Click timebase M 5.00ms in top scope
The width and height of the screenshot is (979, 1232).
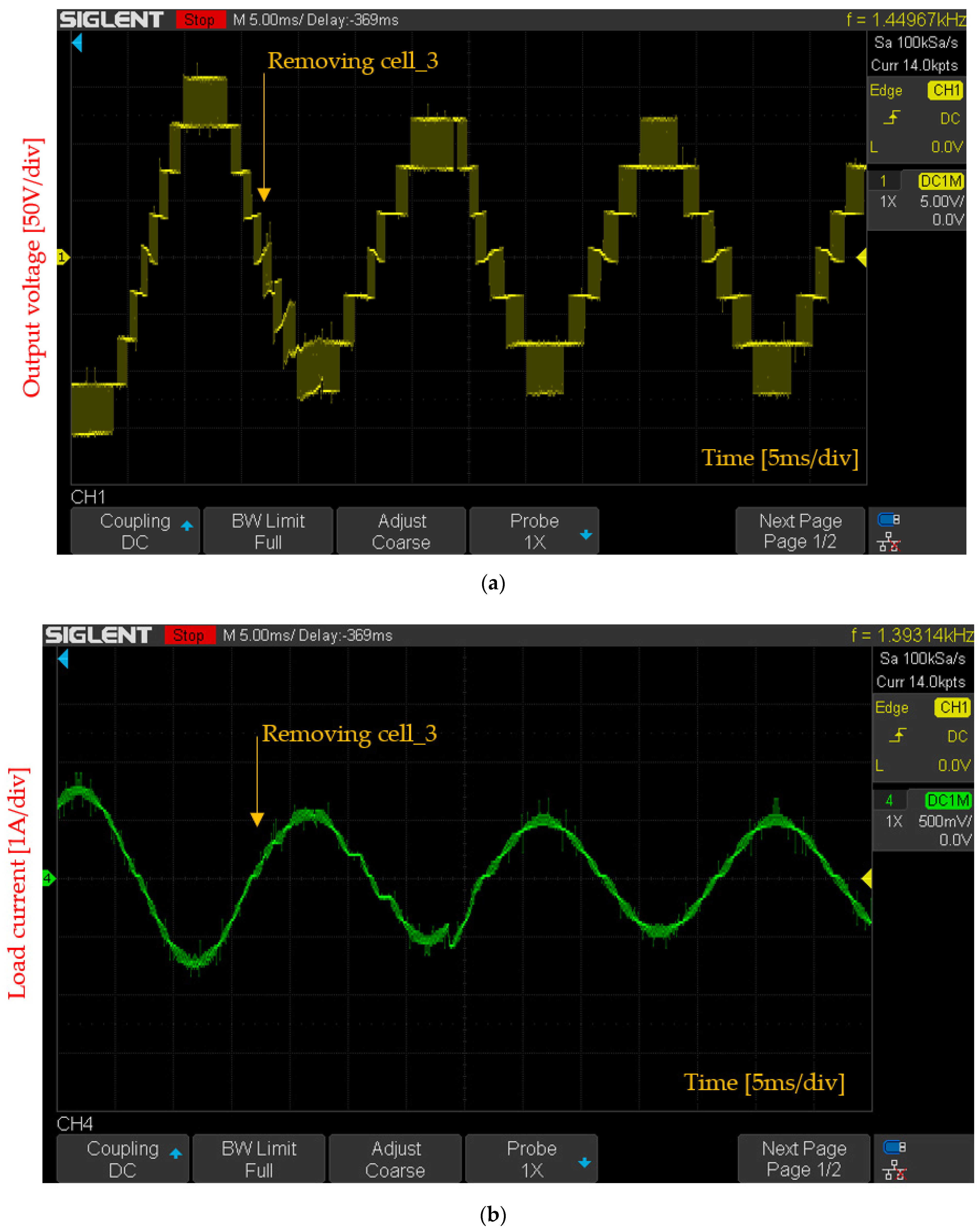(267, 20)
